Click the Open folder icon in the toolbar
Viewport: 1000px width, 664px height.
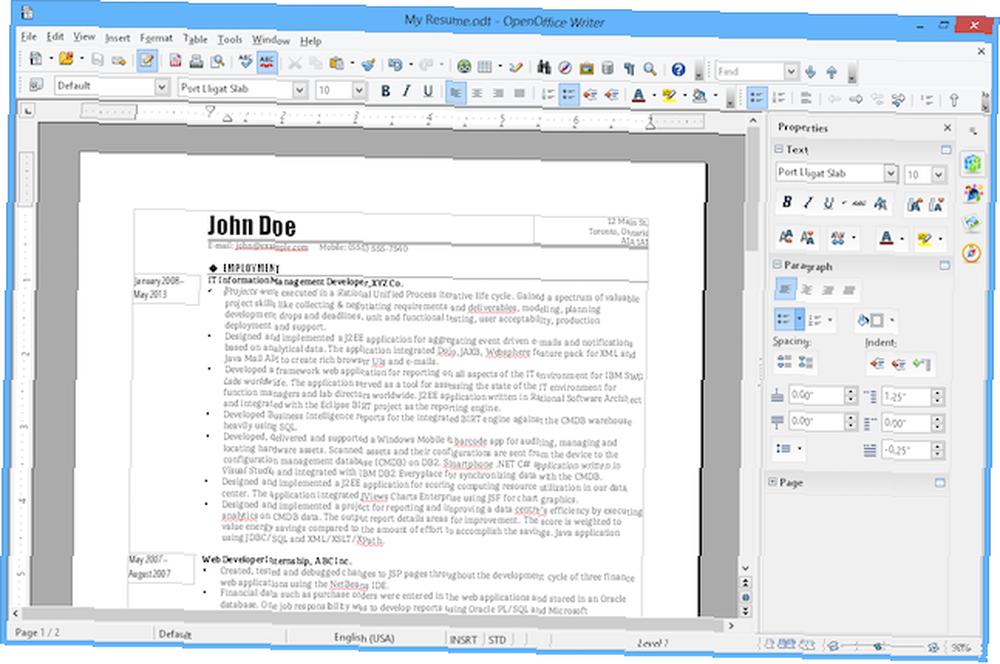66,59
